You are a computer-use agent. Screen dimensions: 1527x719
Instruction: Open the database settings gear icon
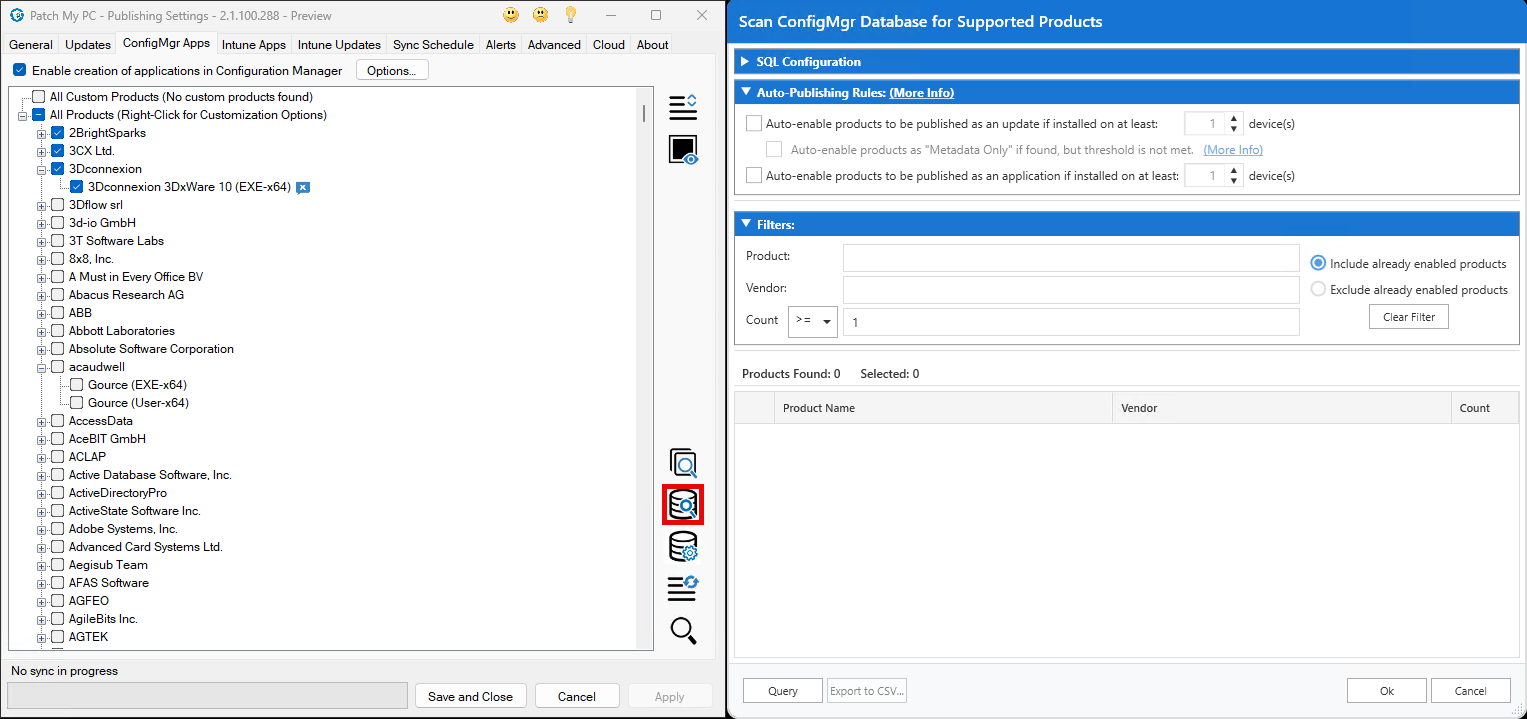[x=683, y=547]
